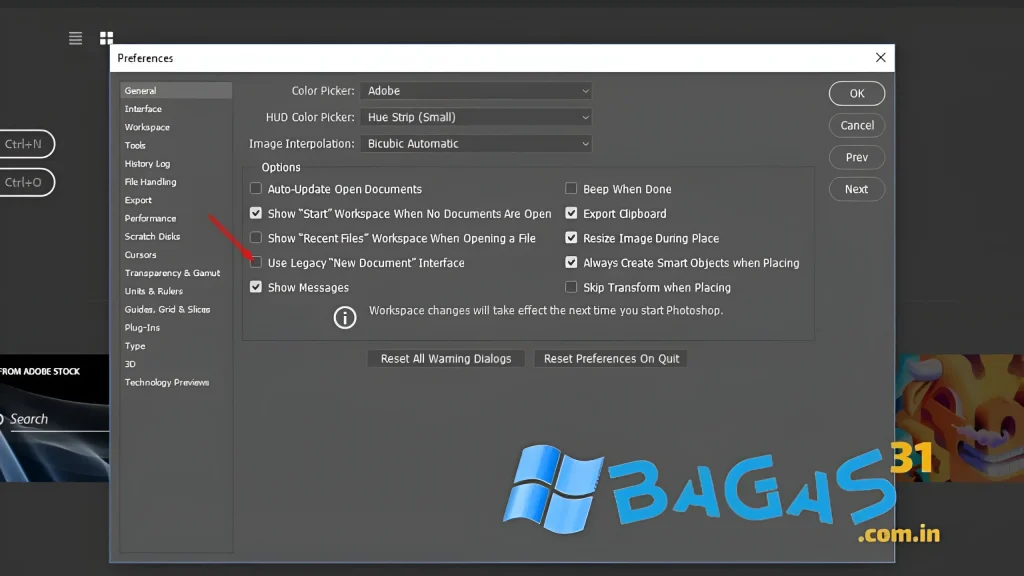
Task: Open Interface preferences category
Action: tap(143, 109)
